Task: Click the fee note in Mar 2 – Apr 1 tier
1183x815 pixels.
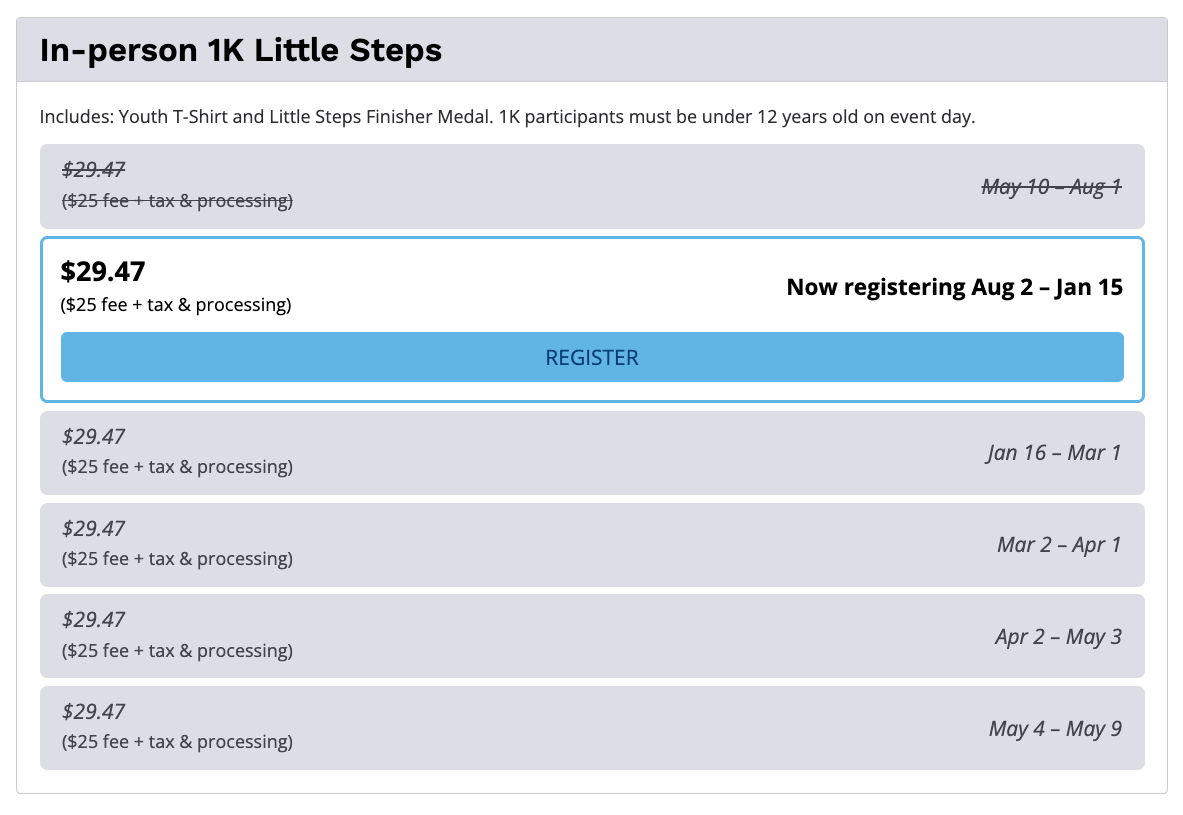Action: coord(177,559)
